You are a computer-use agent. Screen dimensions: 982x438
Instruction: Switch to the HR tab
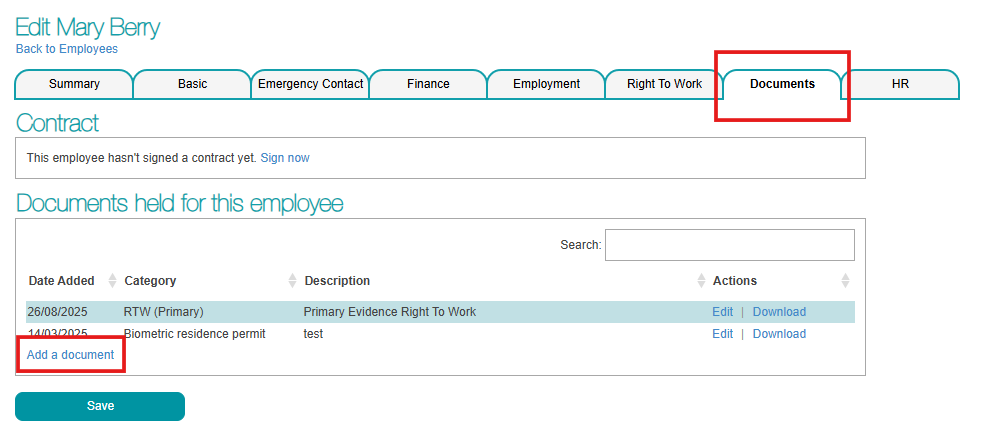[x=900, y=84]
